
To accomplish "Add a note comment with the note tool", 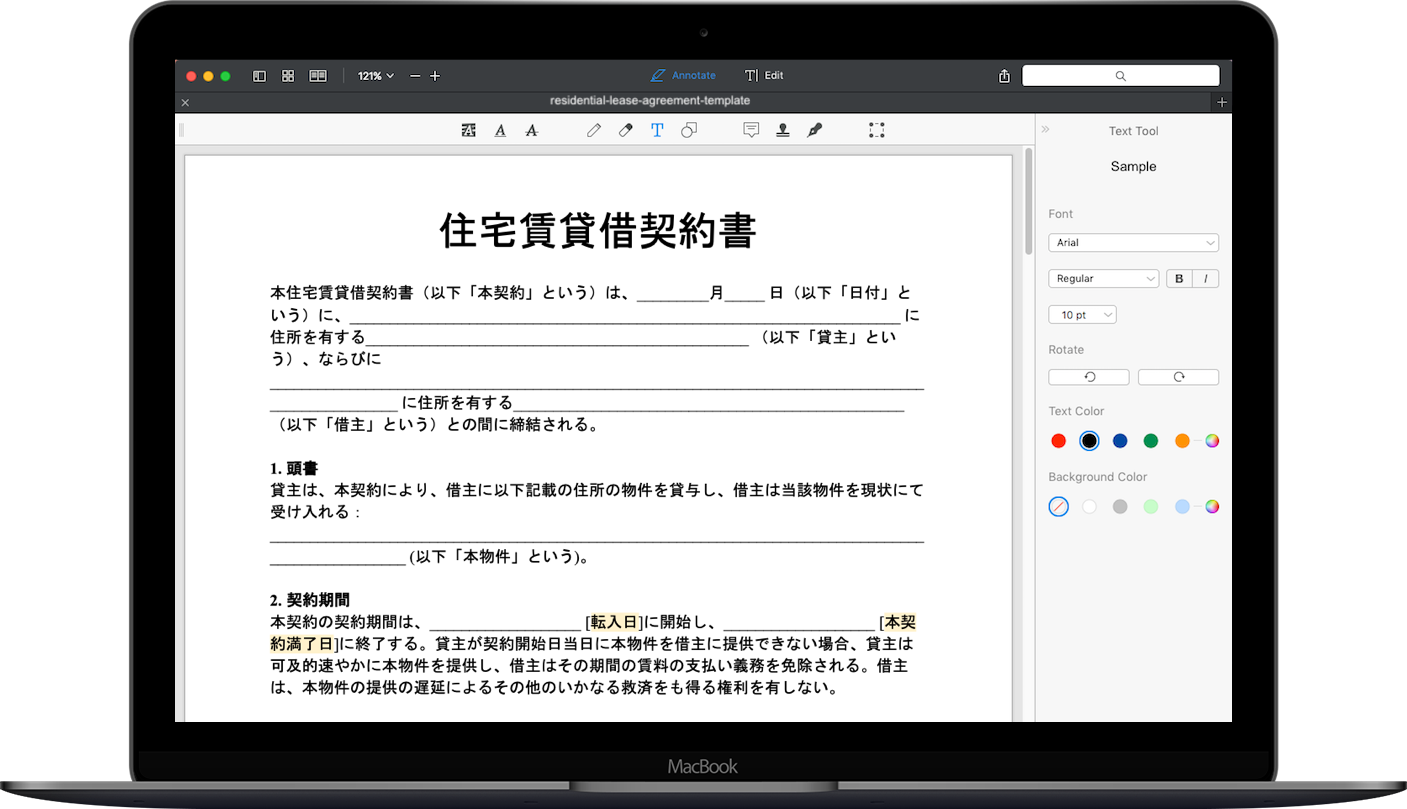I will (x=751, y=130).
